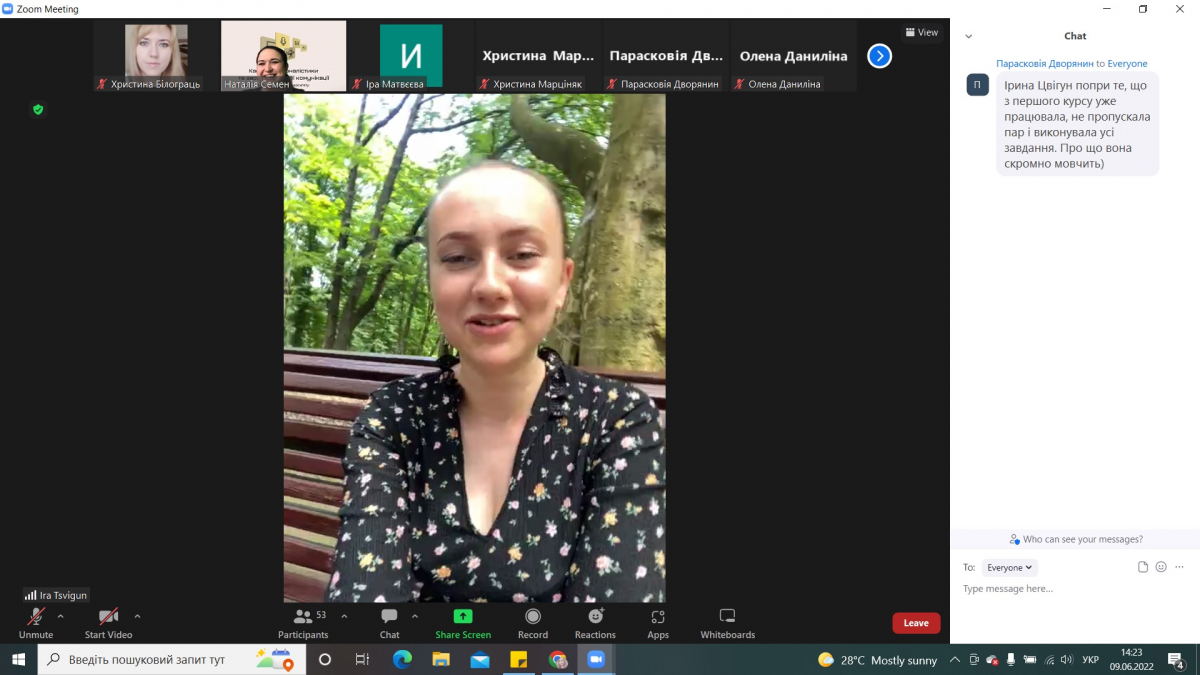Open the Reactions panel

[595, 617]
